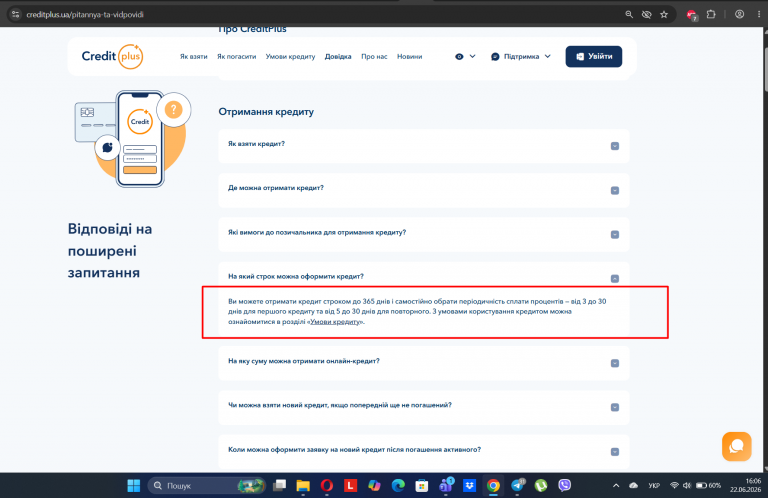Open the red browser extension icon
768x498 pixels.
tap(692, 15)
